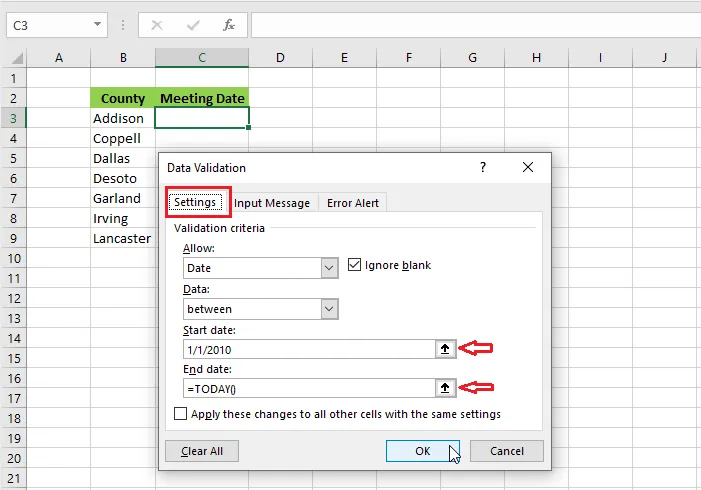Select column D header
This screenshot has width=701, height=490.
(x=280, y=58)
